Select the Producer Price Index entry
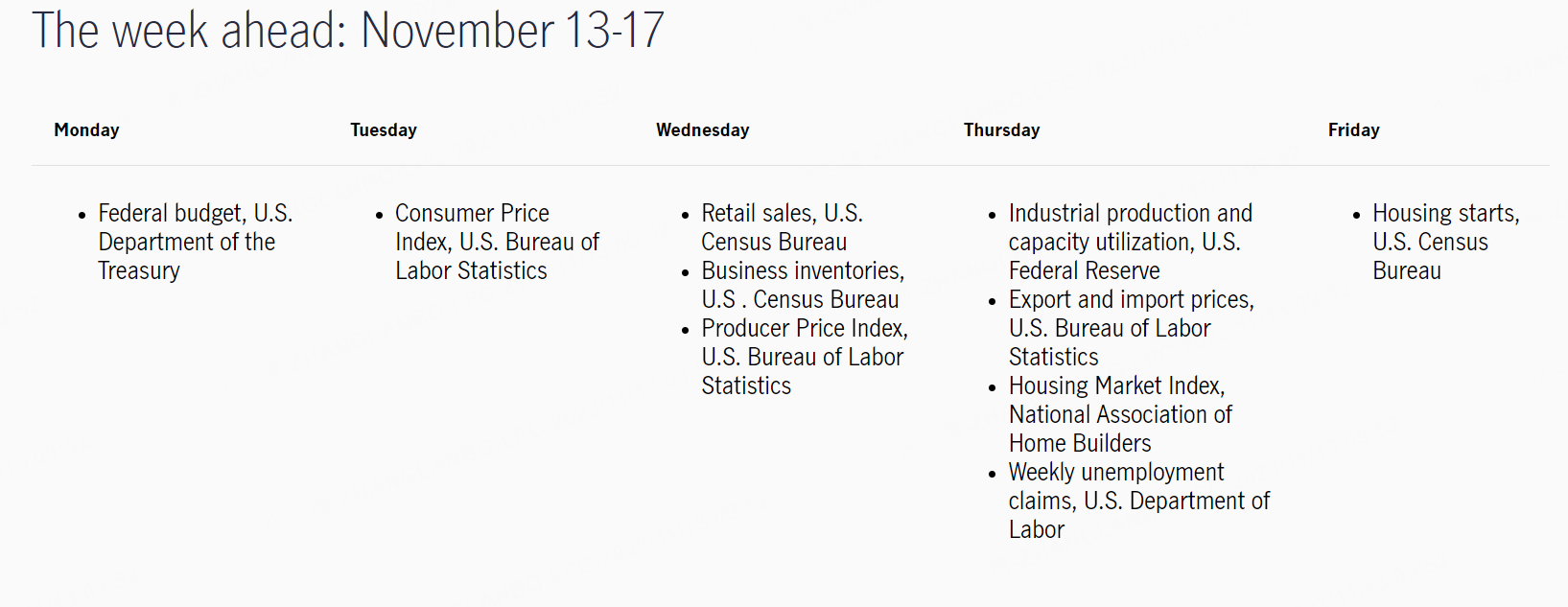 pyautogui.click(x=804, y=357)
